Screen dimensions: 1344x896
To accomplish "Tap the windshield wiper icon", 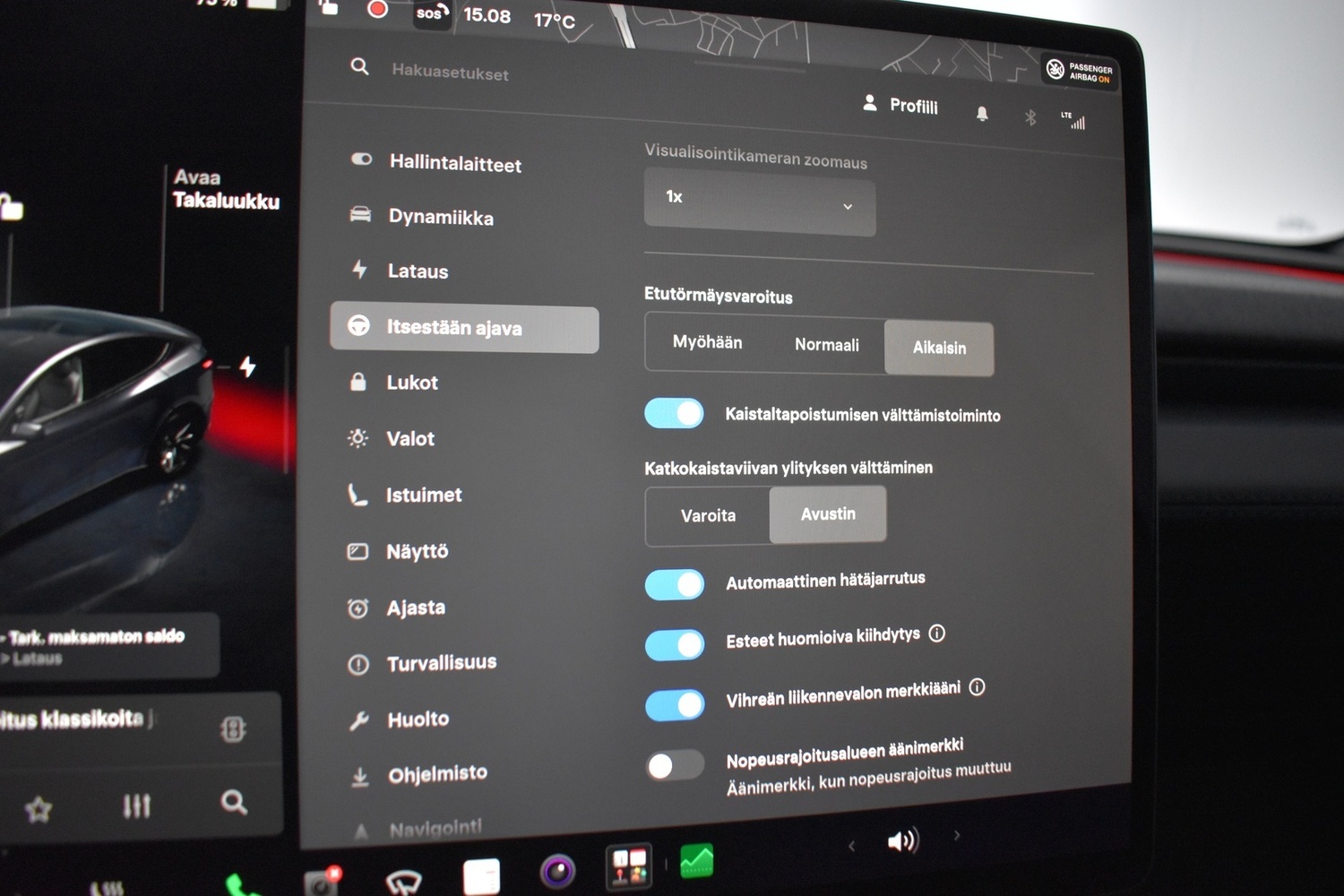I will click(x=403, y=883).
